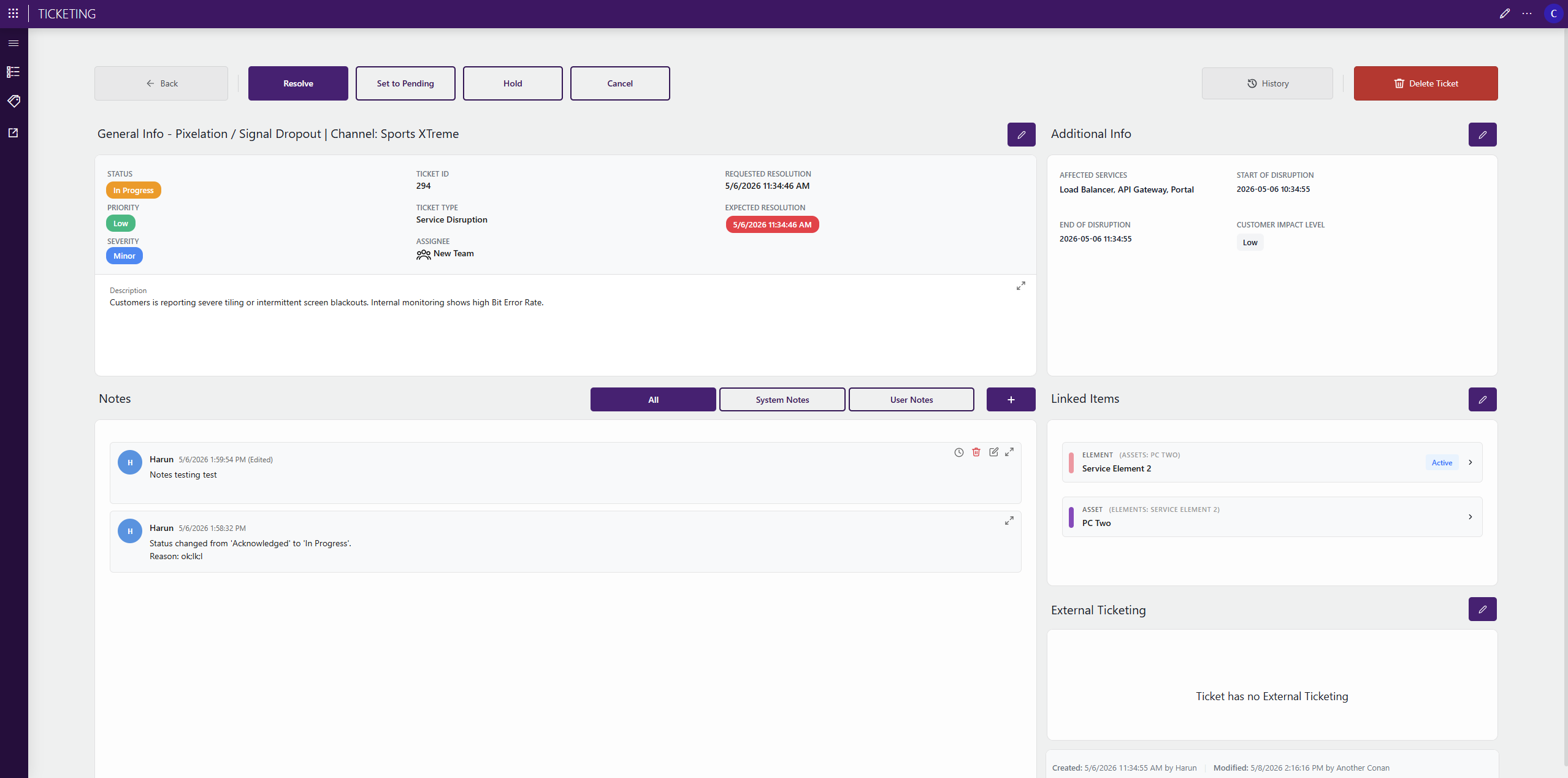Set ticket to Pending

(405, 83)
